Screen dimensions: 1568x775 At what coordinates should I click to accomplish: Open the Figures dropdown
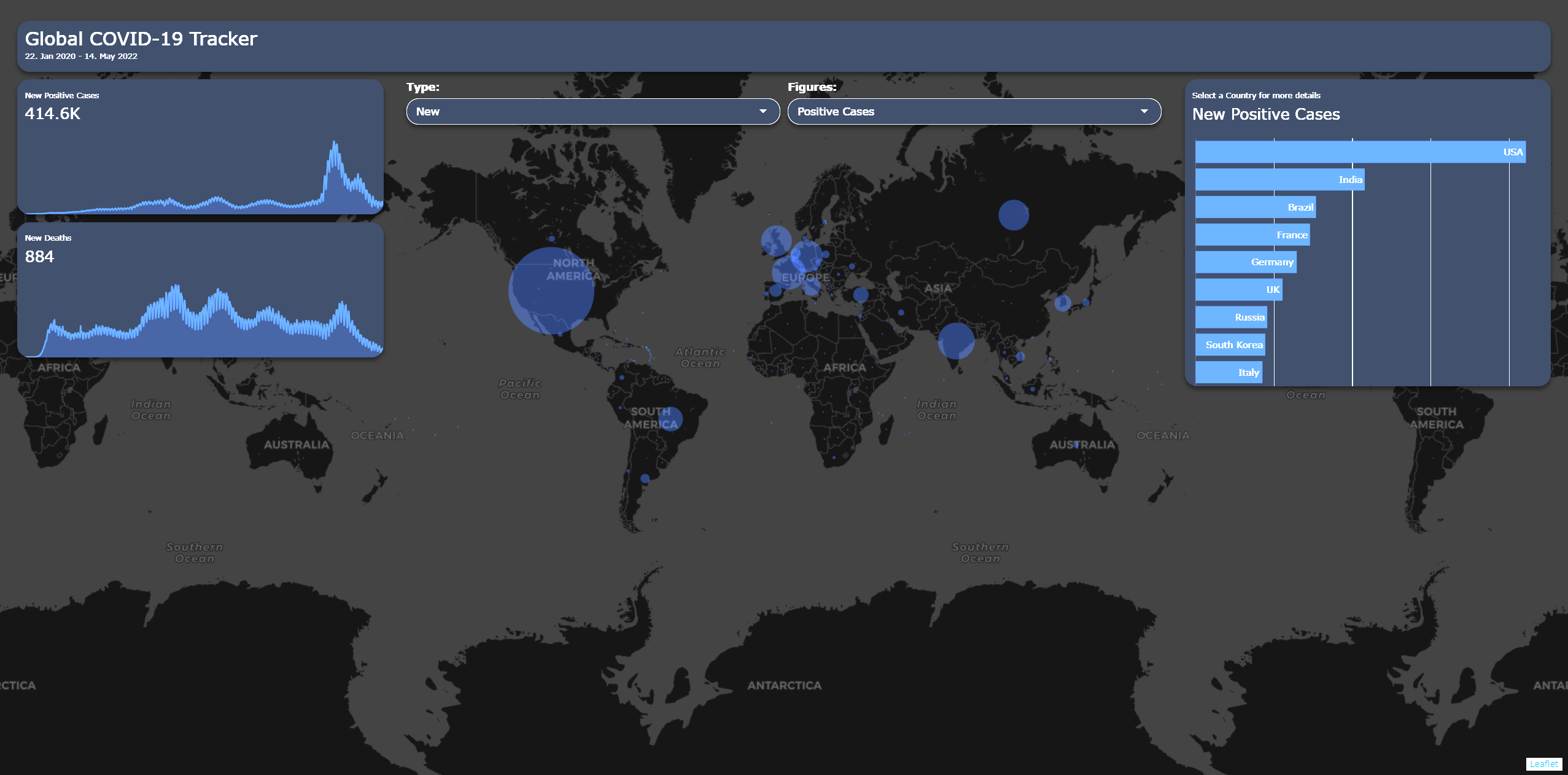pyautogui.click(x=972, y=111)
